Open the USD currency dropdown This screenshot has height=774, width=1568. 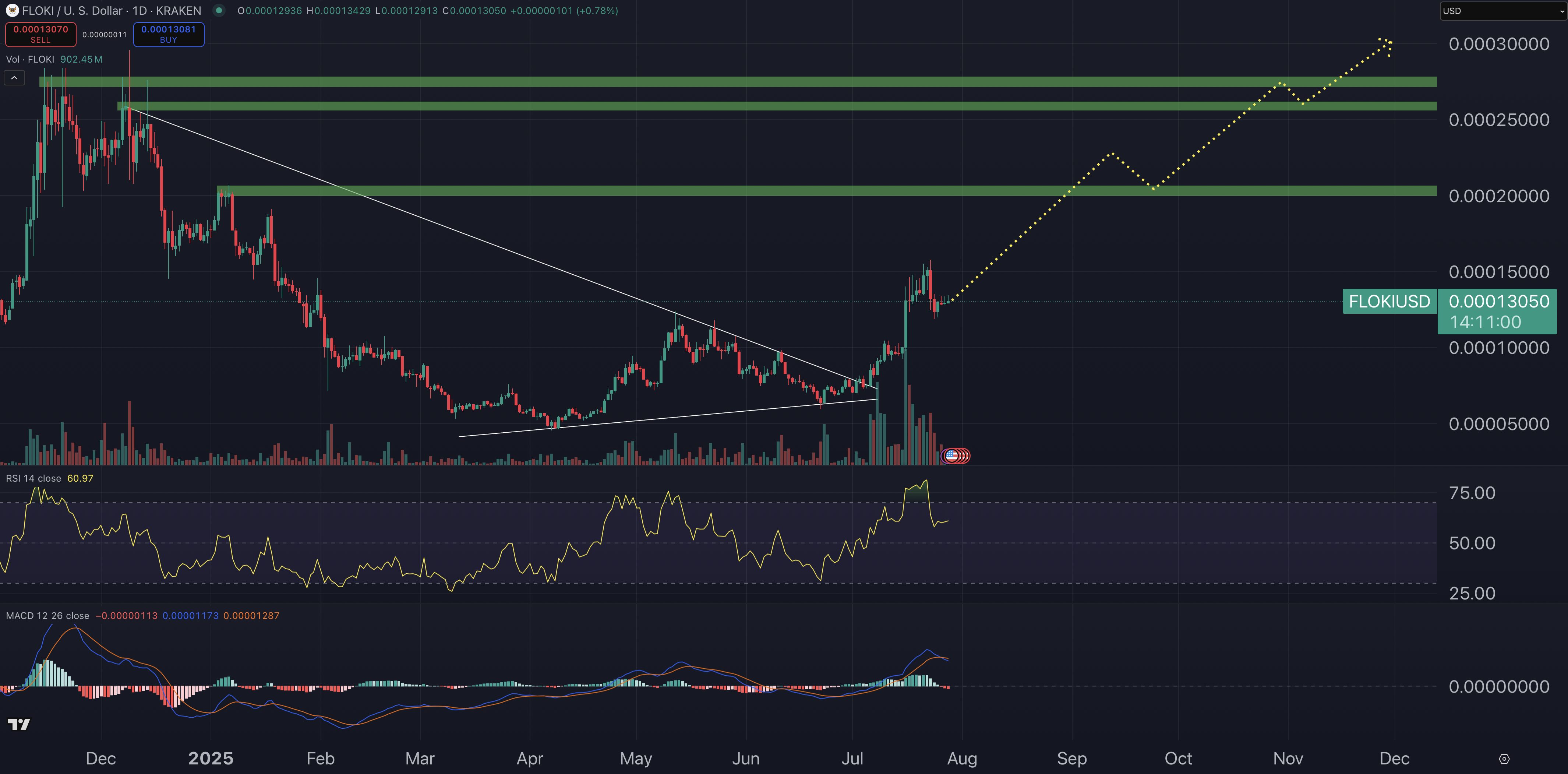(1503, 11)
